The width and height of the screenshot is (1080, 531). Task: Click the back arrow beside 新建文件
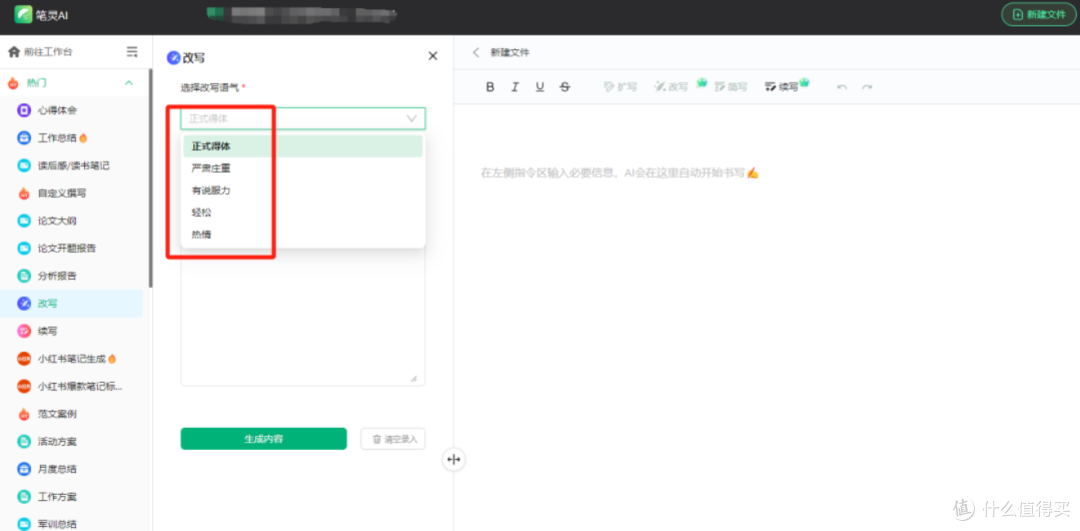click(476, 52)
